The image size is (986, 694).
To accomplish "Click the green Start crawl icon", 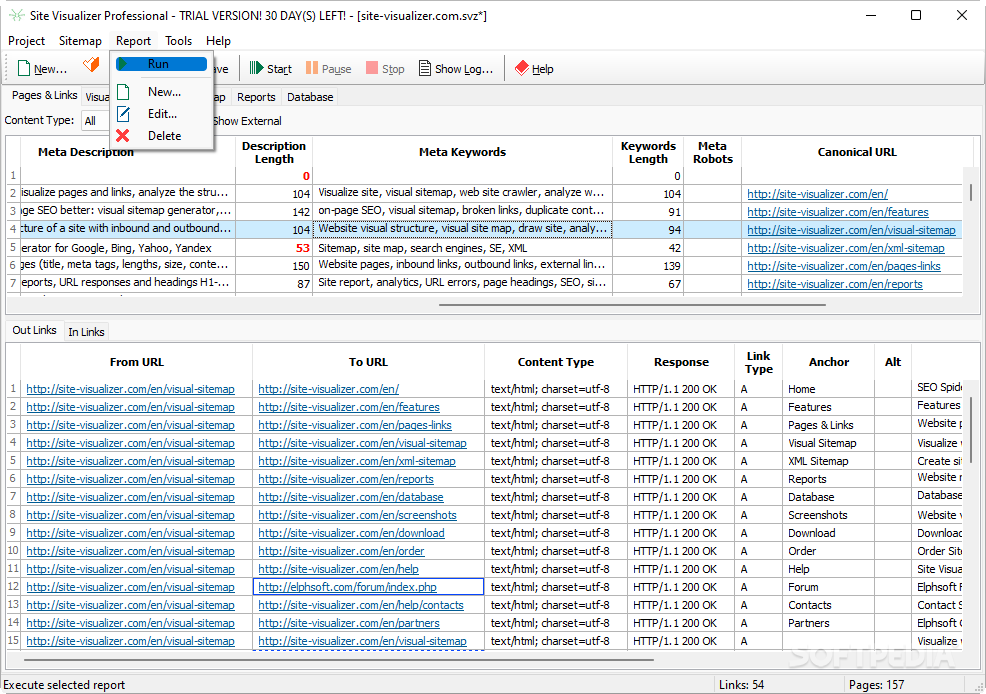I will point(256,68).
